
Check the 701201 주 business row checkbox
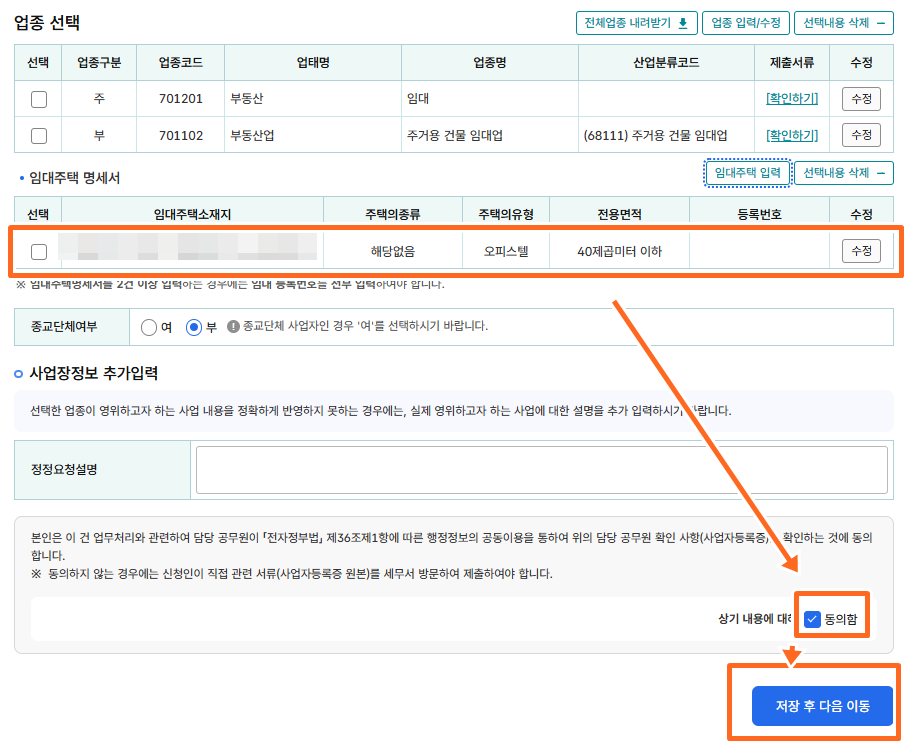coord(40,99)
